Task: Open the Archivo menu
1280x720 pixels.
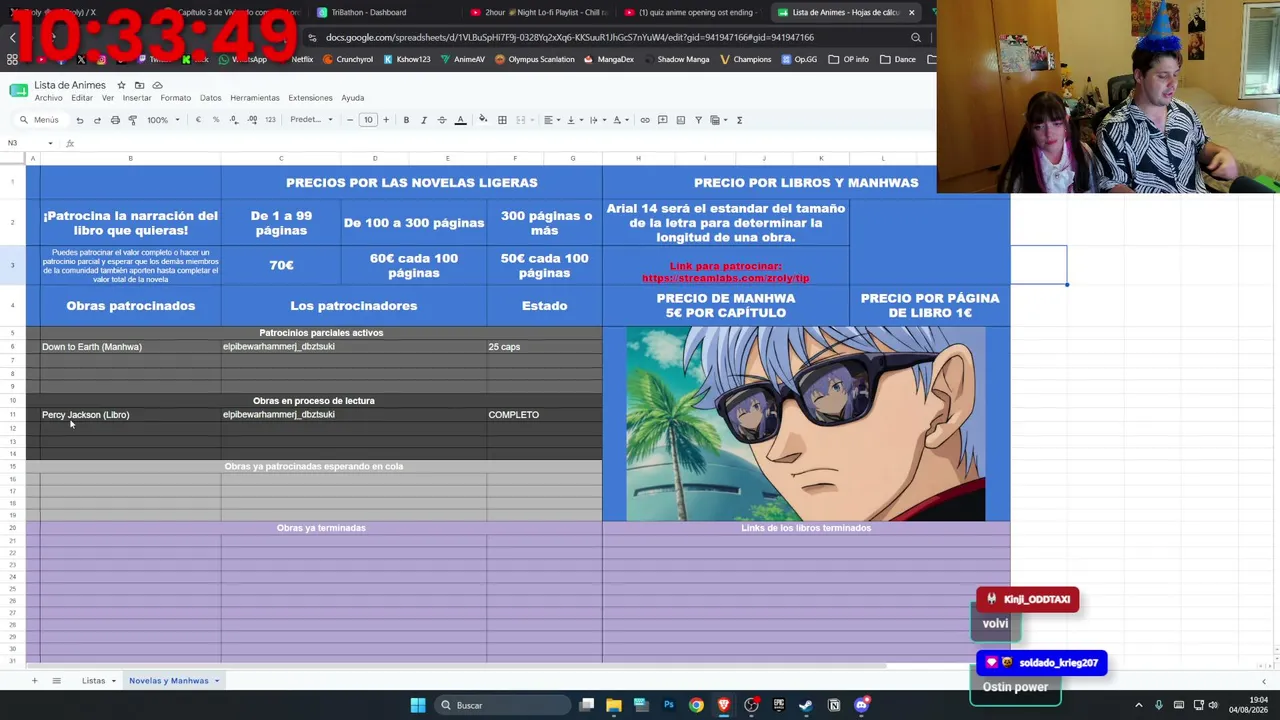Action: 48,98
